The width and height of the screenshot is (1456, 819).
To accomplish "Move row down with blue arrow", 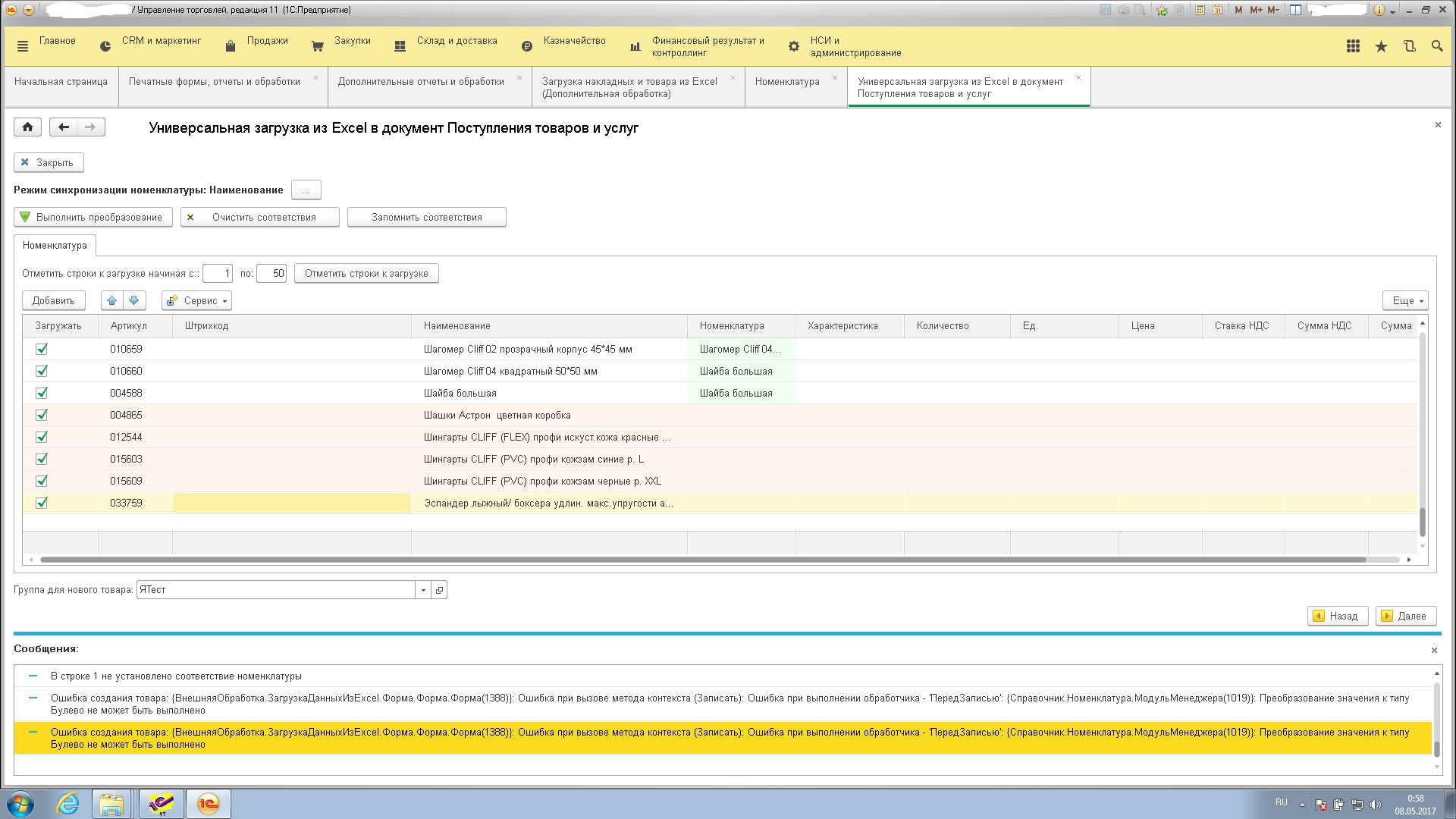I will (x=134, y=301).
